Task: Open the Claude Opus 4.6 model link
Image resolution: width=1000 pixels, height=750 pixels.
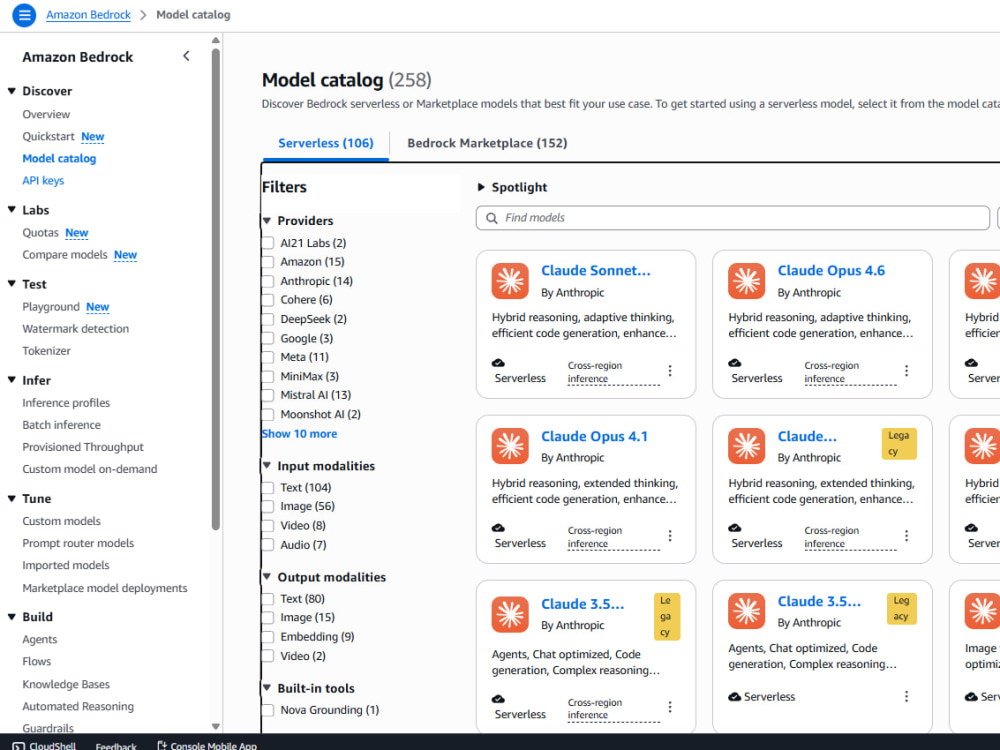Action: [x=831, y=271]
